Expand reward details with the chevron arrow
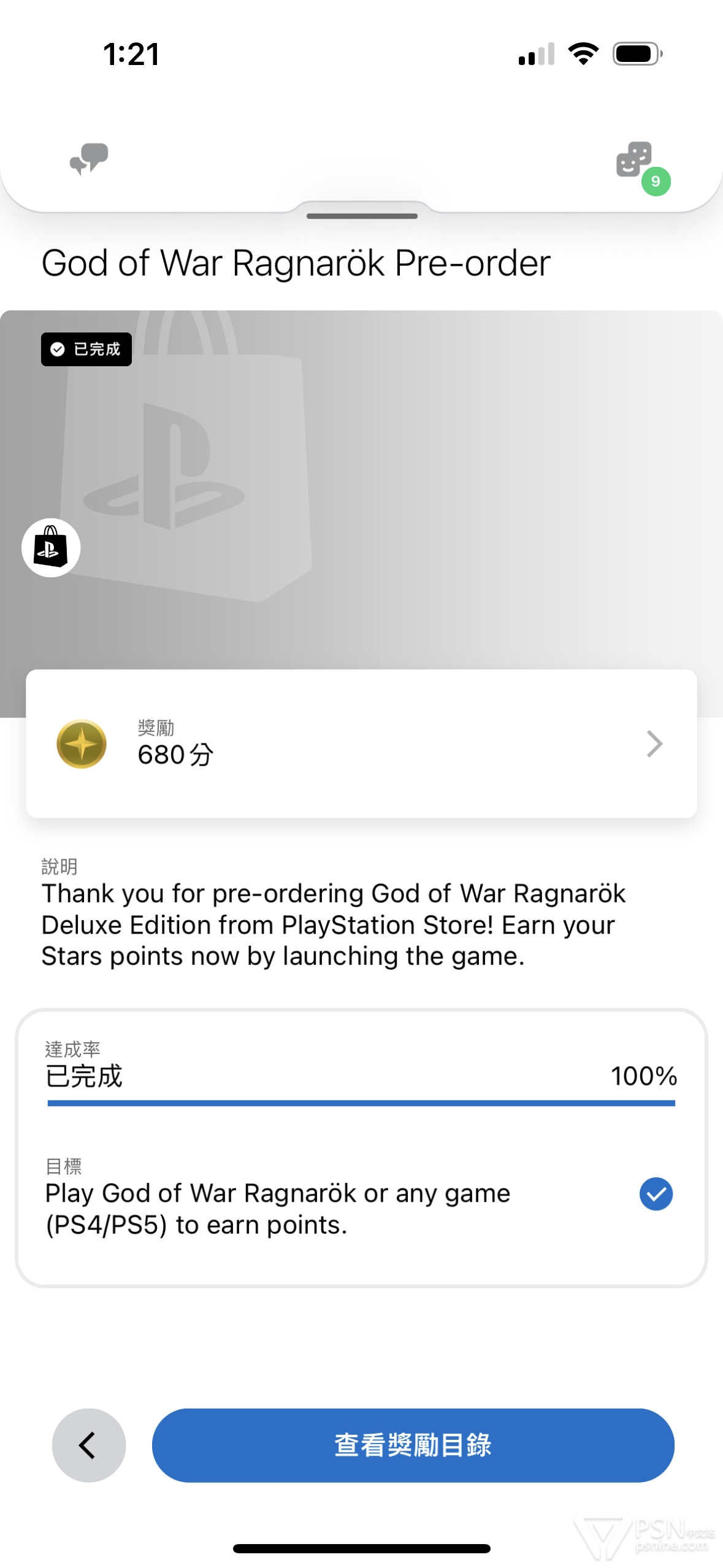 654,744
